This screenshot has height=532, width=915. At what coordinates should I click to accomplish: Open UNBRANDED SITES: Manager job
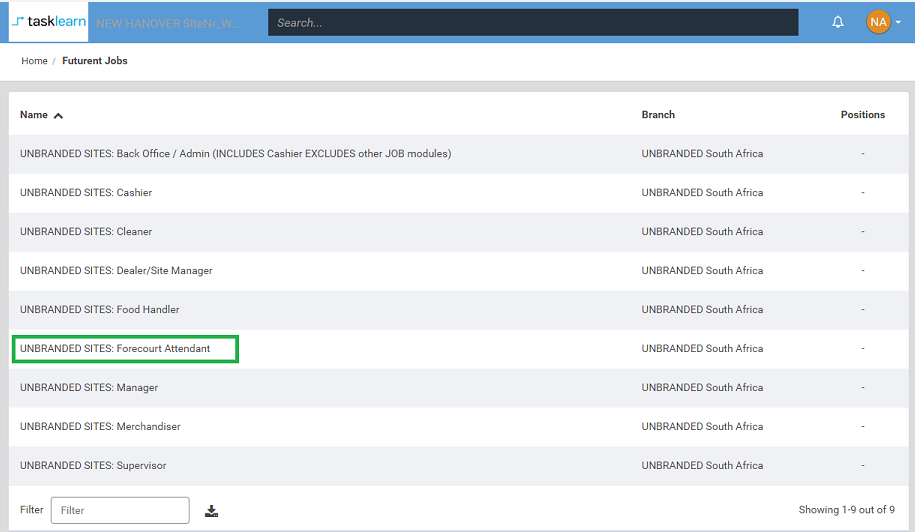tap(89, 387)
